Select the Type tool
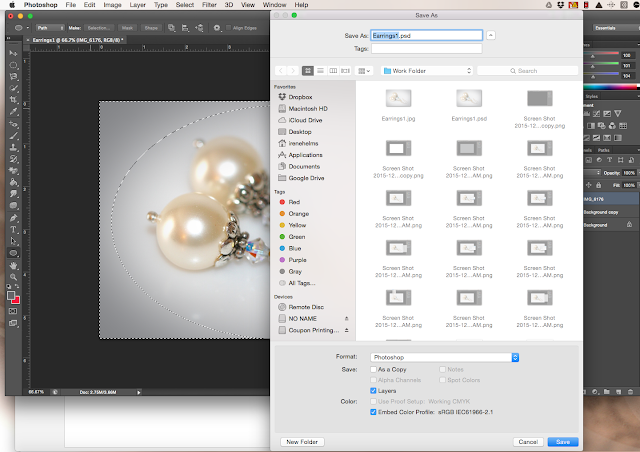The height and width of the screenshot is (452, 640). click(13, 229)
